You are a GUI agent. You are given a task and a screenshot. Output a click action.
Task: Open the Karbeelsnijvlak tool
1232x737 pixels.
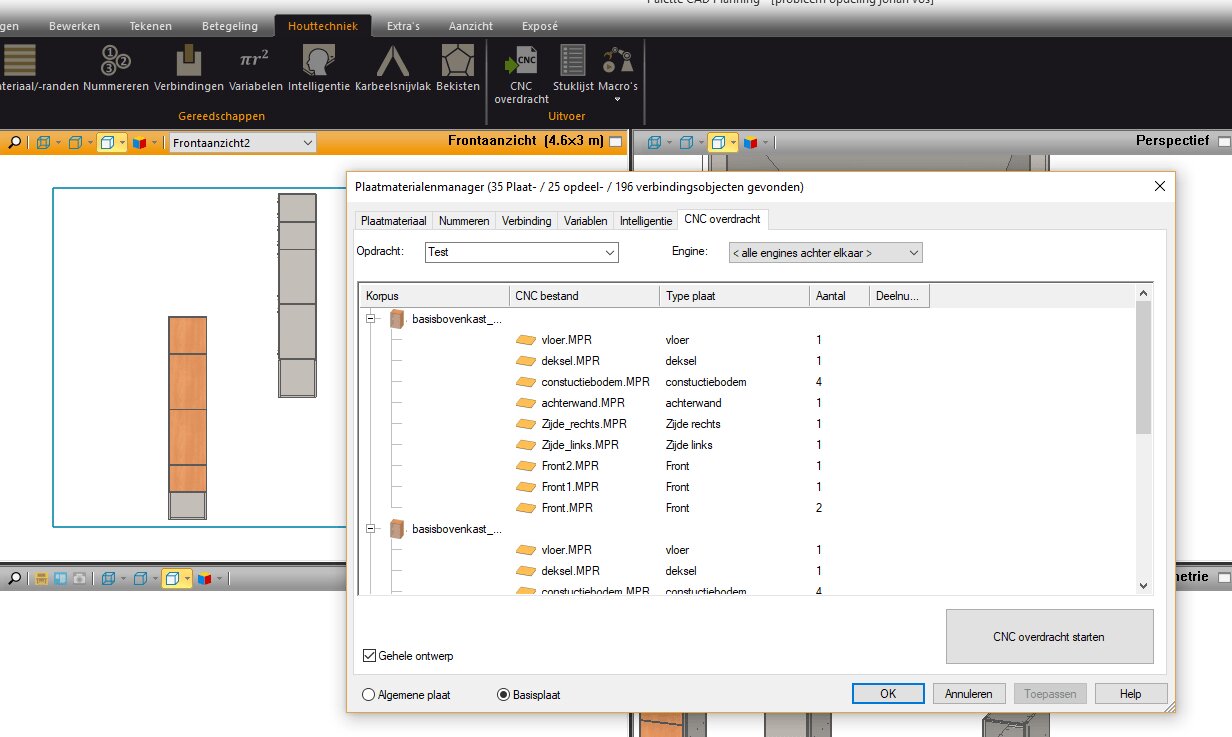[392, 66]
